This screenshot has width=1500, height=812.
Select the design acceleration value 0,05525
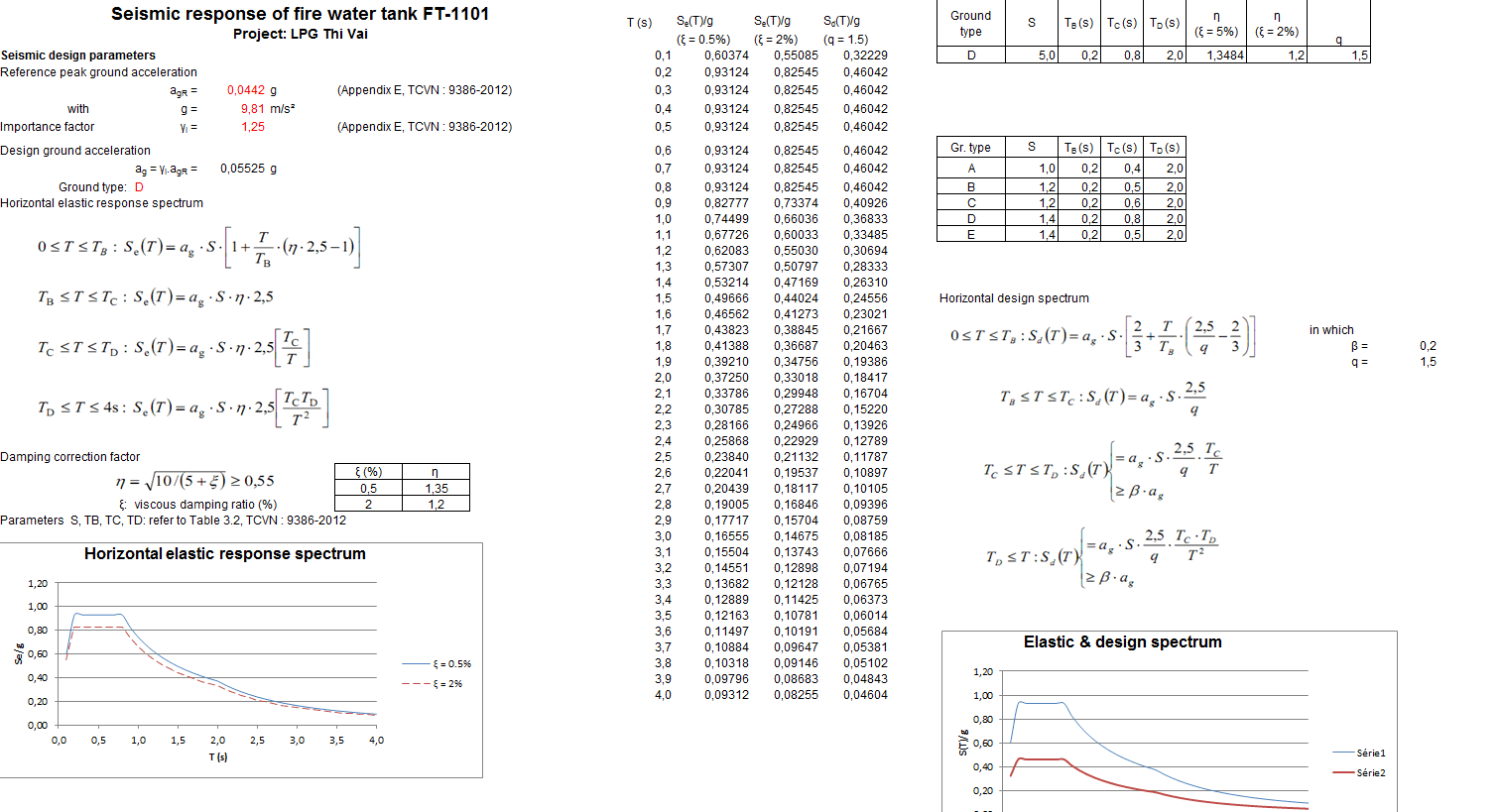(243, 169)
